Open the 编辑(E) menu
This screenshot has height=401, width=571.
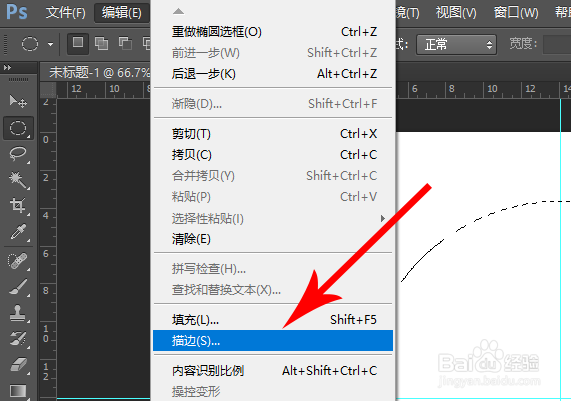(122, 13)
